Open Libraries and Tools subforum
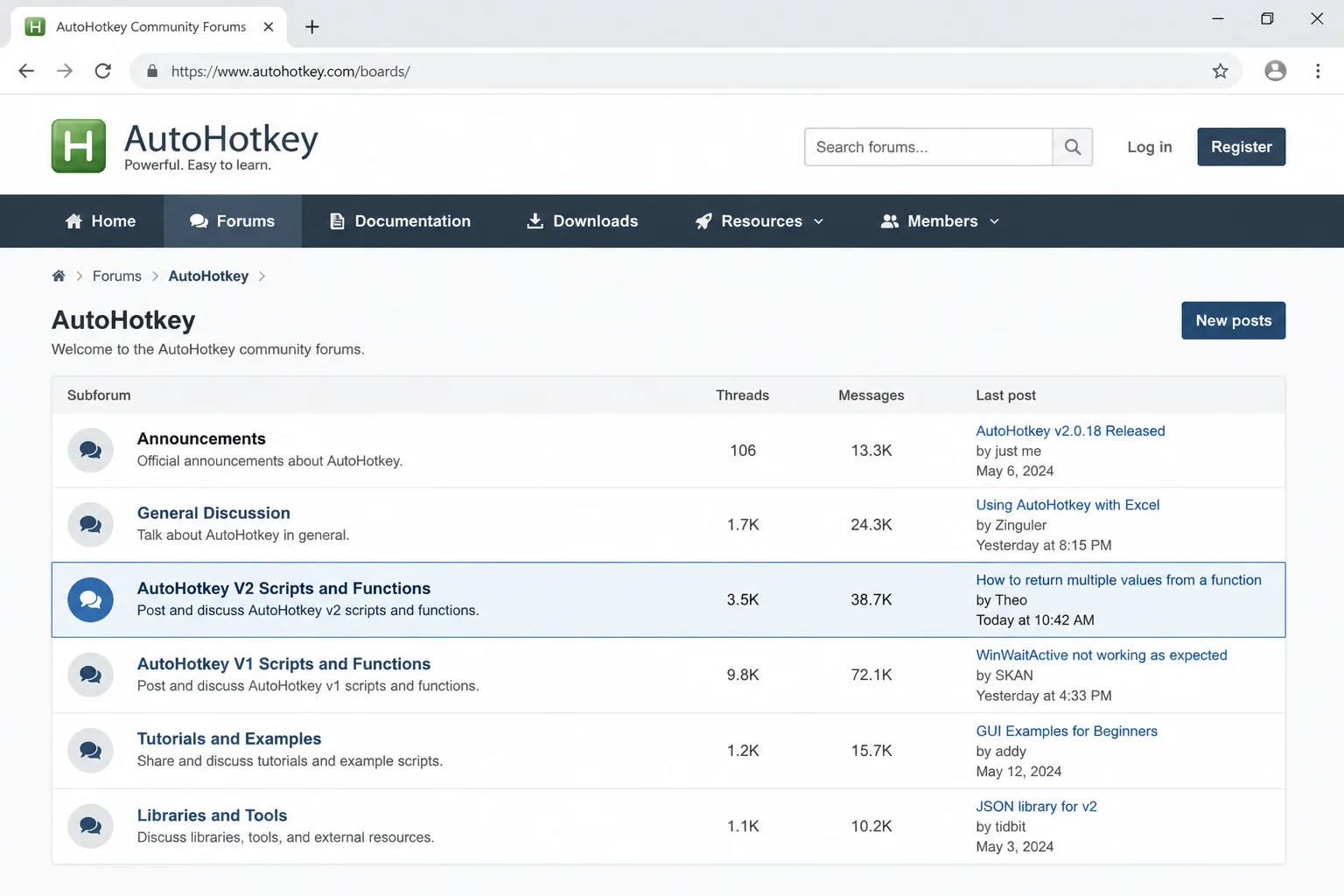 pos(212,815)
